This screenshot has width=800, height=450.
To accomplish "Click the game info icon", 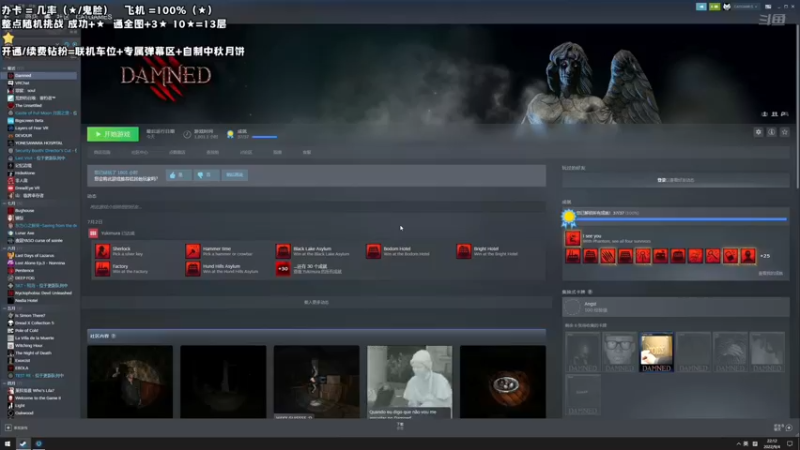I will pos(771,132).
